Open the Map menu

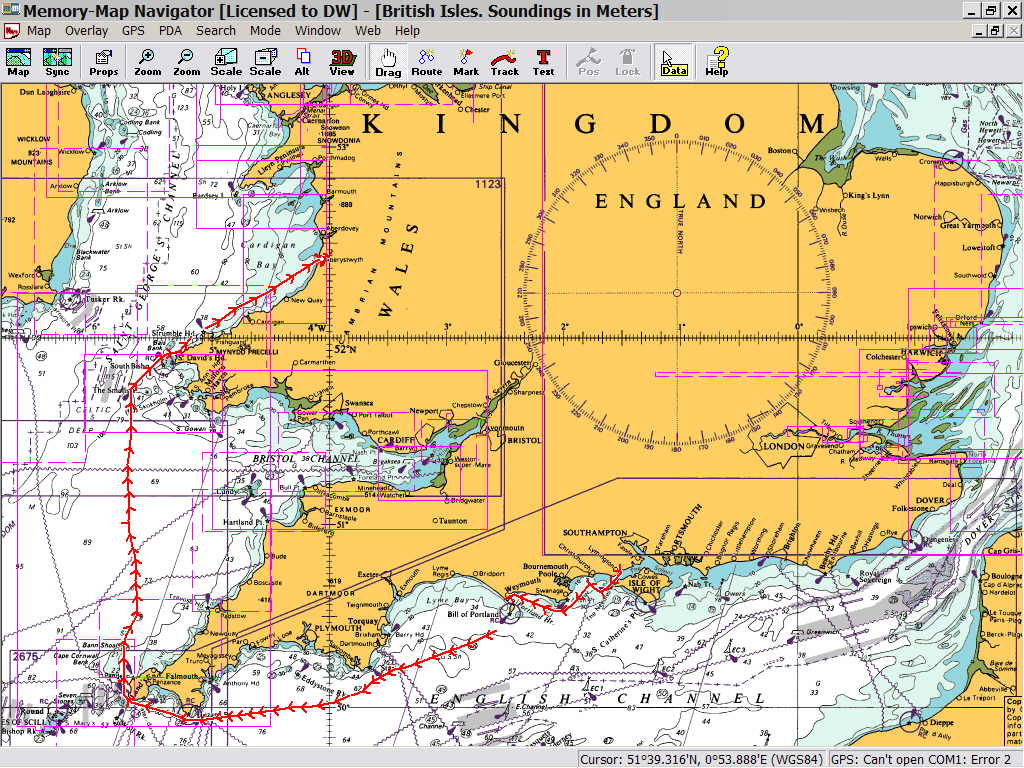[x=39, y=31]
